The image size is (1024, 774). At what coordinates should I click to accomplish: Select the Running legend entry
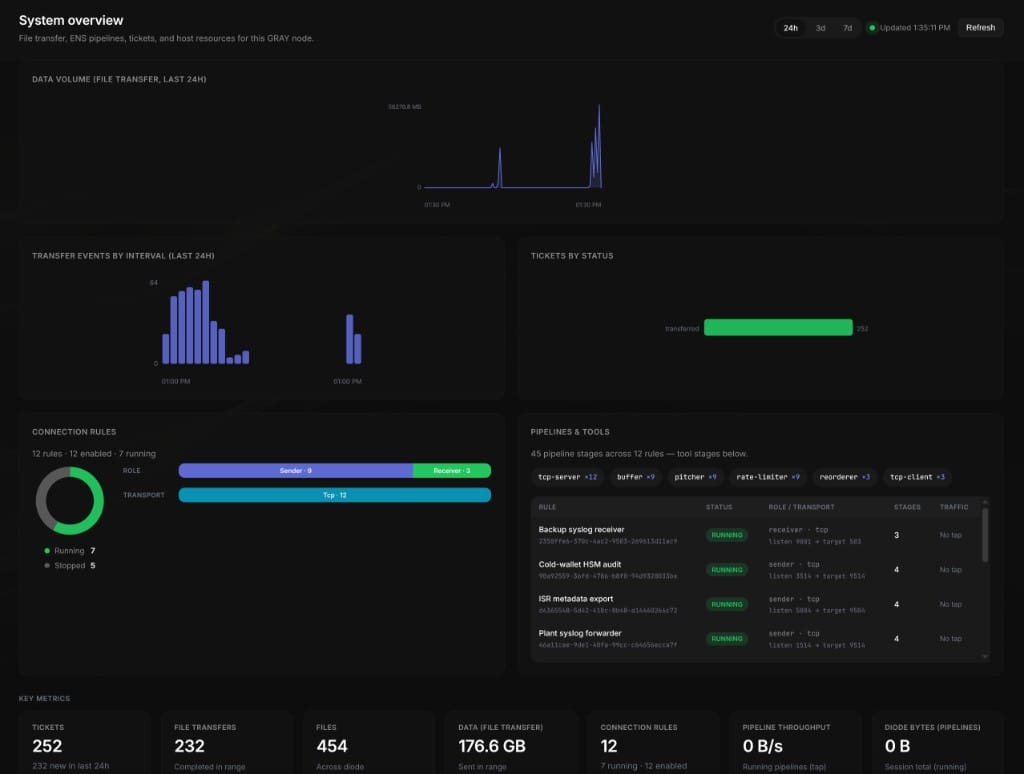[69, 551]
